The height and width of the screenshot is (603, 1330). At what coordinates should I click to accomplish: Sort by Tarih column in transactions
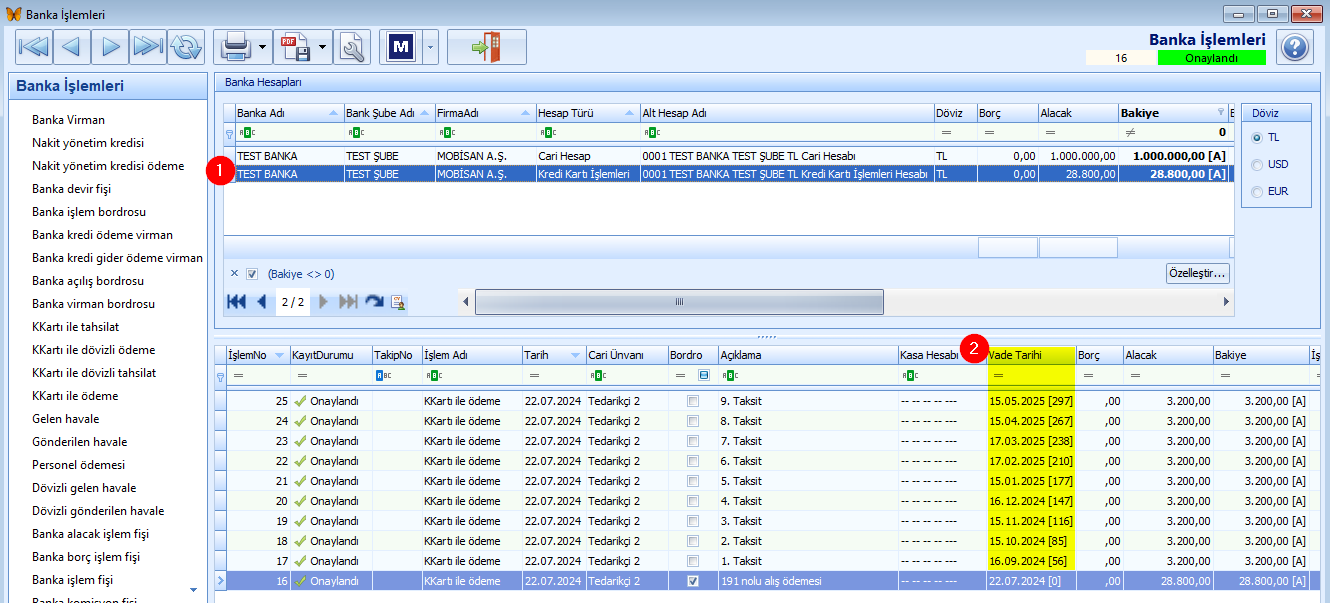pyautogui.click(x=554, y=355)
